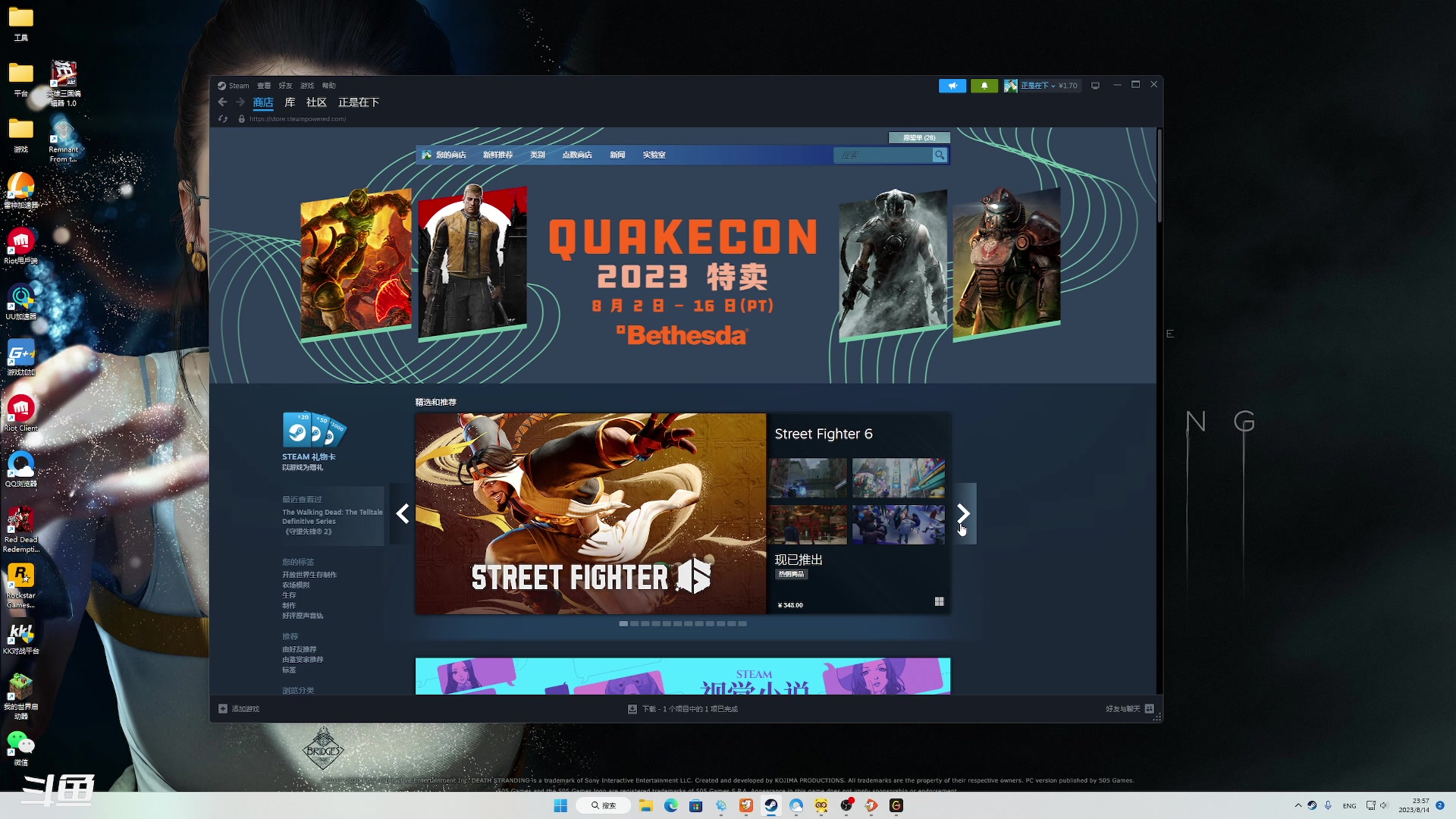
Task: Open the green notifications bell
Action: (984, 86)
